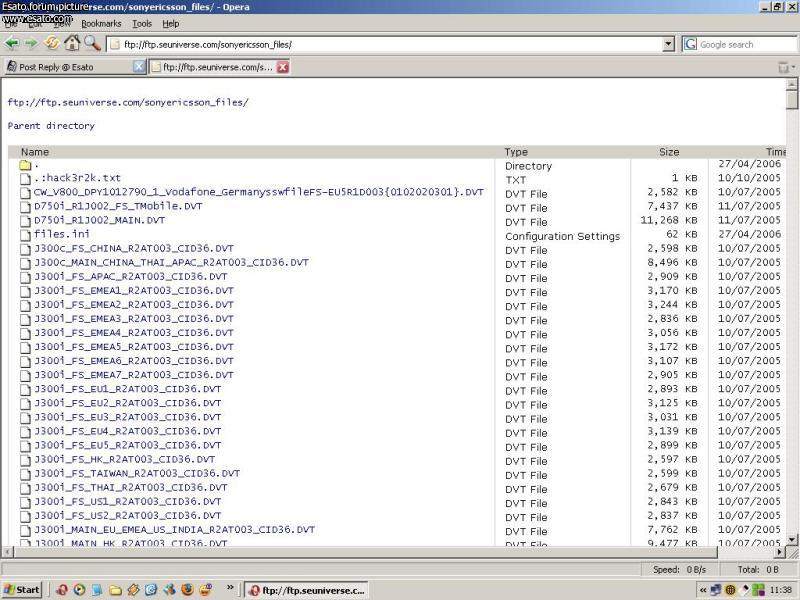Open D750i_R1J002_FS_TMobile.DVT

point(118,206)
